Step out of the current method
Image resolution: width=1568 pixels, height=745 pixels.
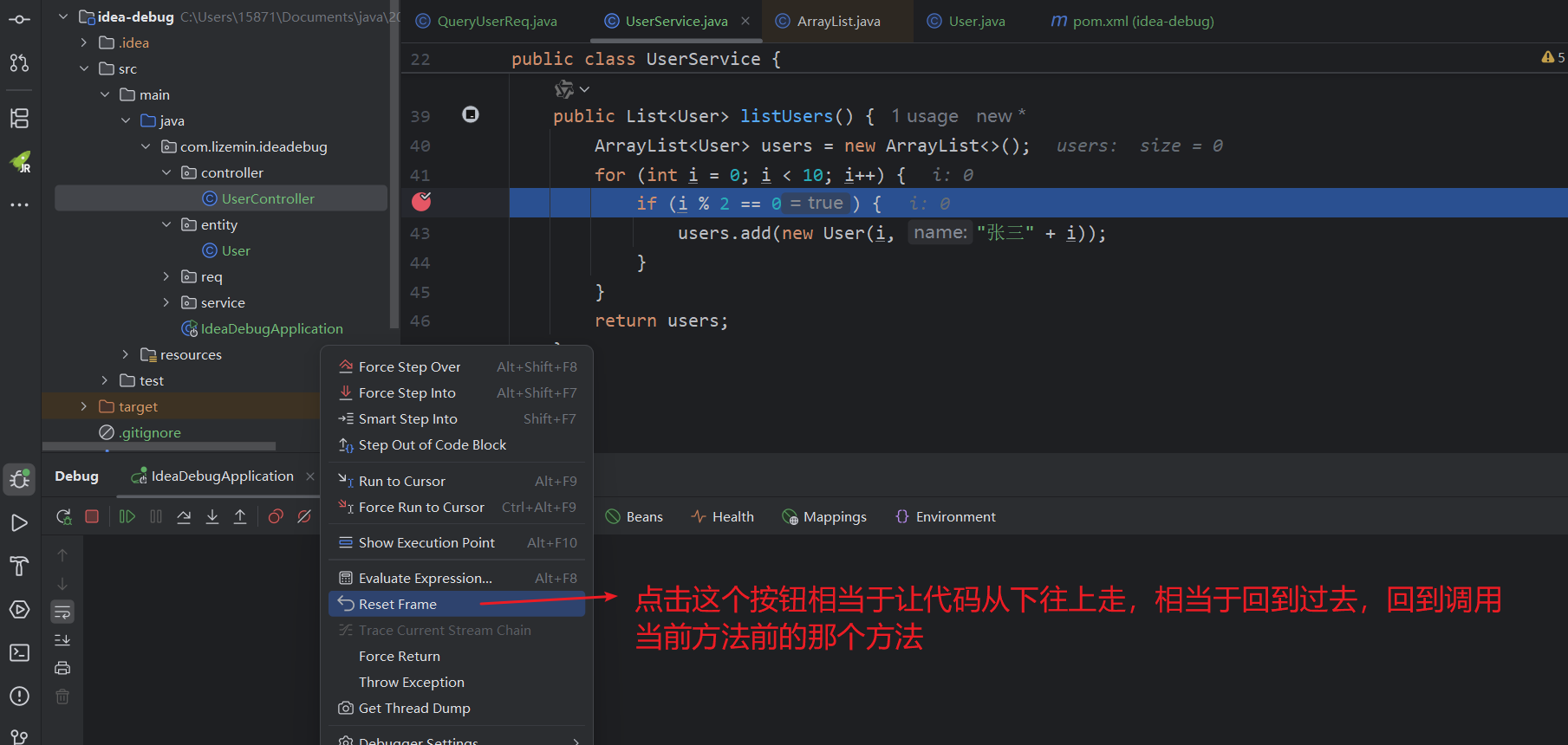[x=240, y=516]
